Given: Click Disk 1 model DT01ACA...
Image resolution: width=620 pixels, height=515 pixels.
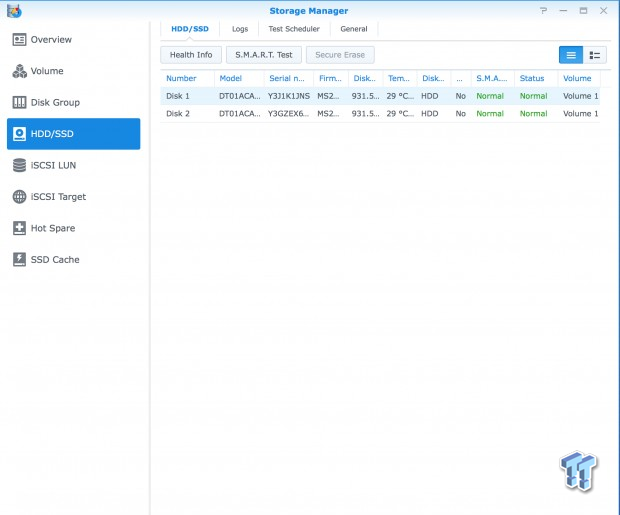Looking at the screenshot, I should coord(240,96).
